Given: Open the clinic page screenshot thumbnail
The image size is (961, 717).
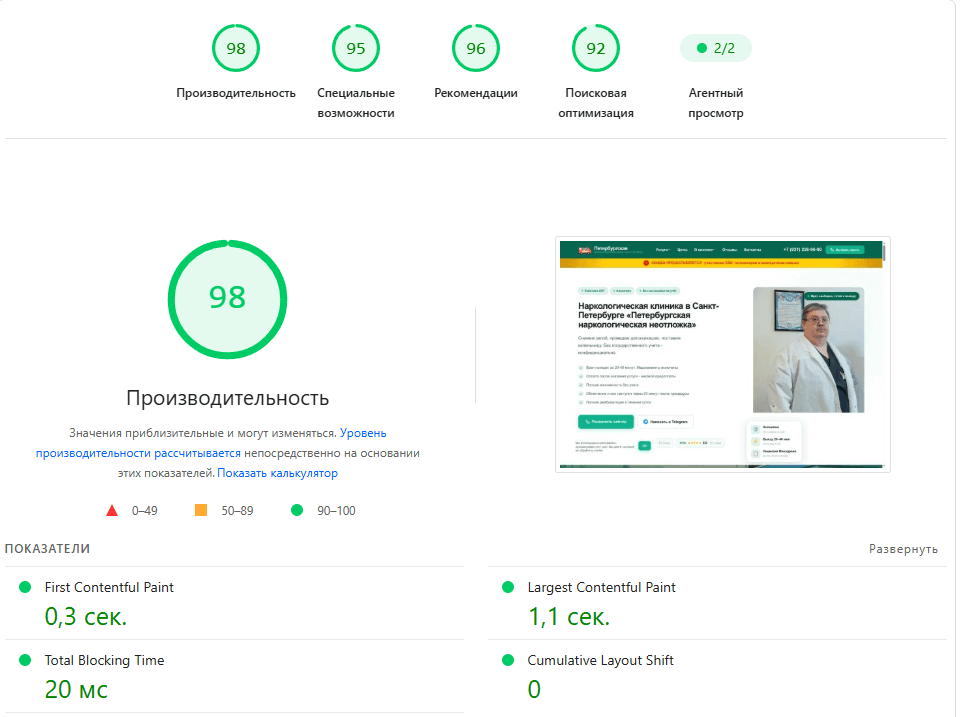Looking at the screenshot, I should coord(723,354).
